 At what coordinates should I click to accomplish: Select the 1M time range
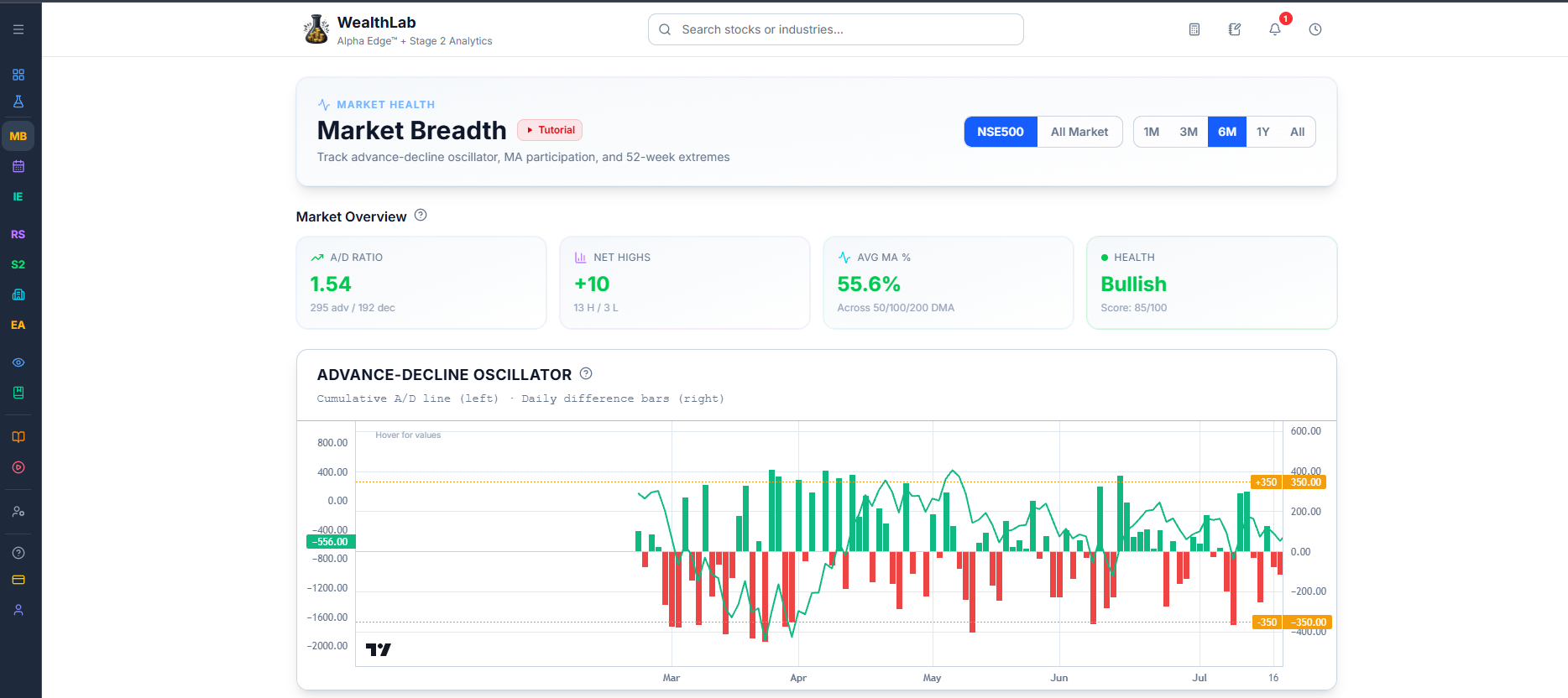(x=1152, y=132)
